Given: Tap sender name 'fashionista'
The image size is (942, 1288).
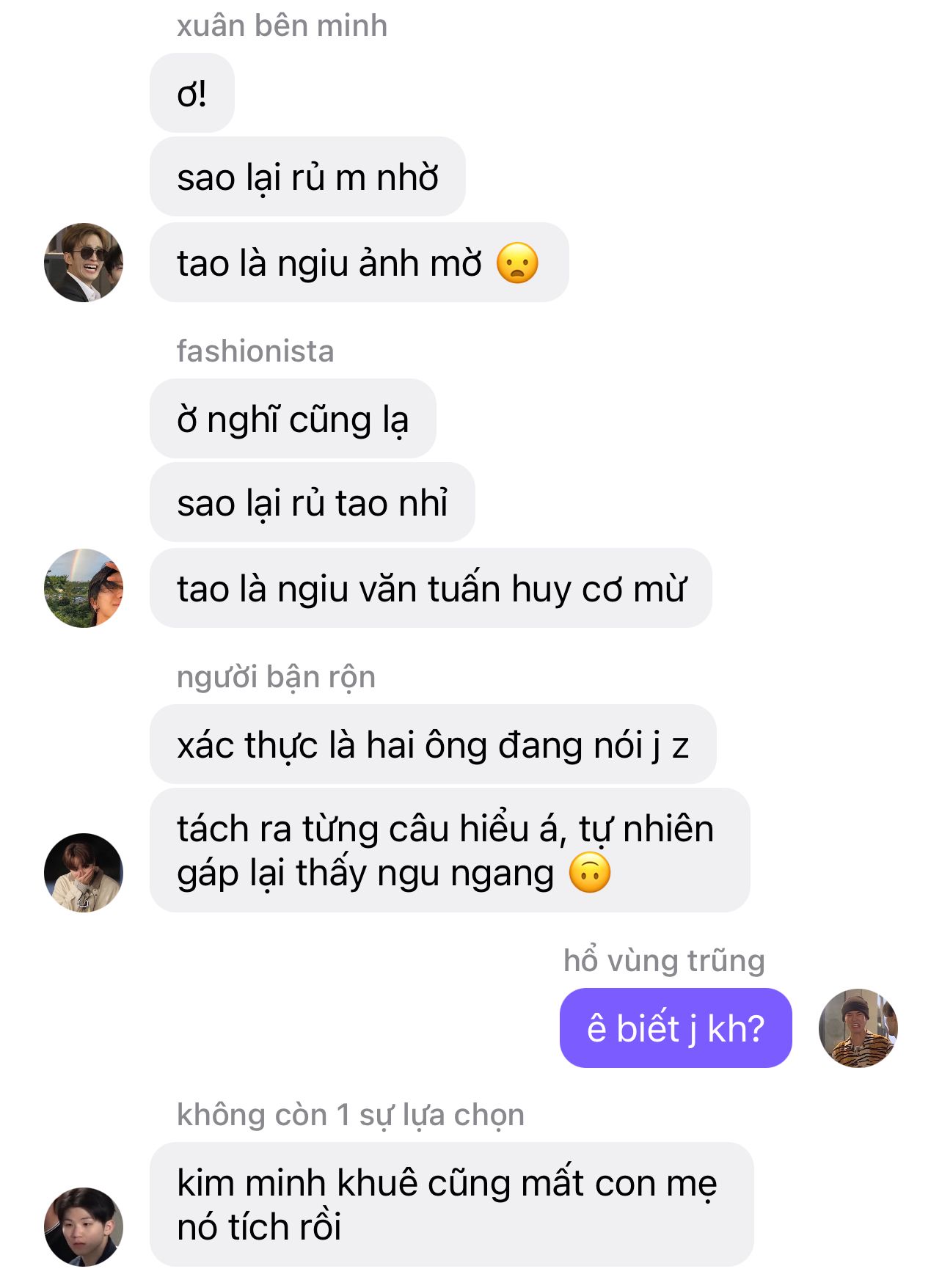Looking at the screenshot, I should click(x=255, y=351).
